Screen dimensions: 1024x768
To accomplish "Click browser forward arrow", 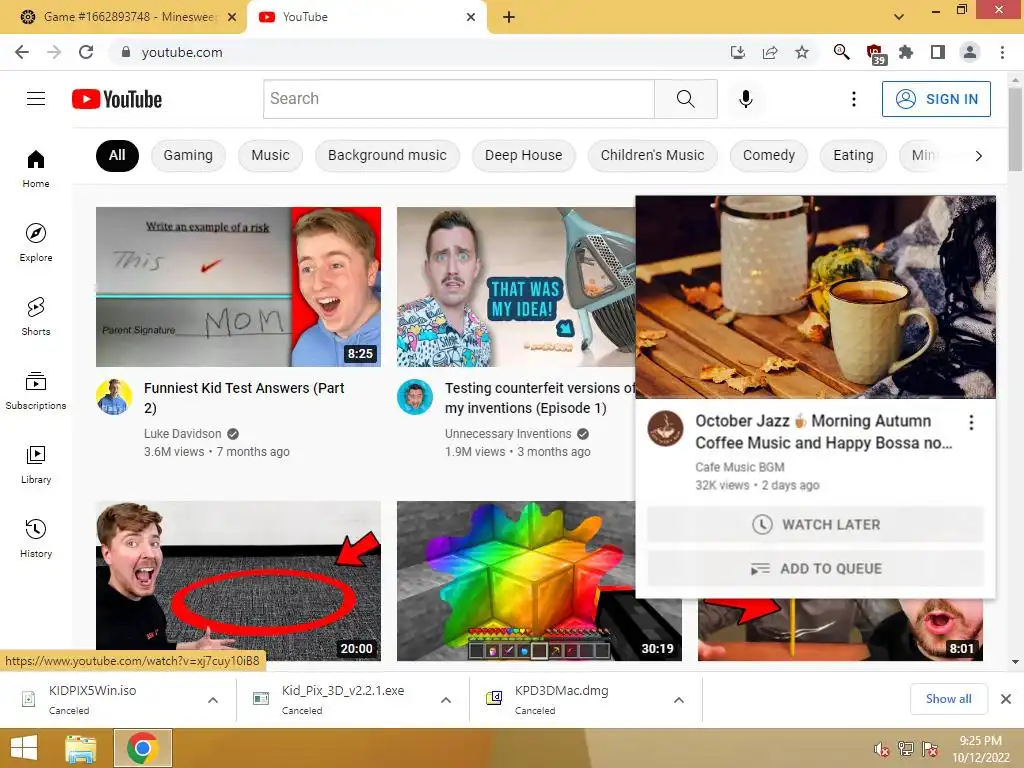I will coord(54,52).
